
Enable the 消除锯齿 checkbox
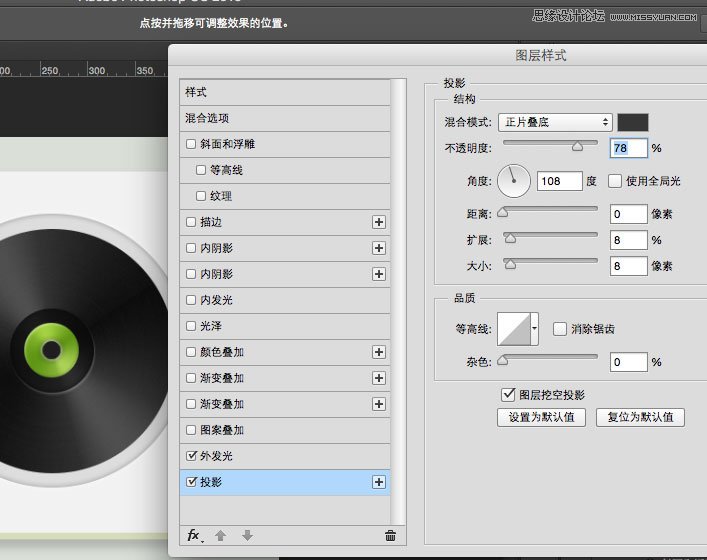[x=560, y=329]
